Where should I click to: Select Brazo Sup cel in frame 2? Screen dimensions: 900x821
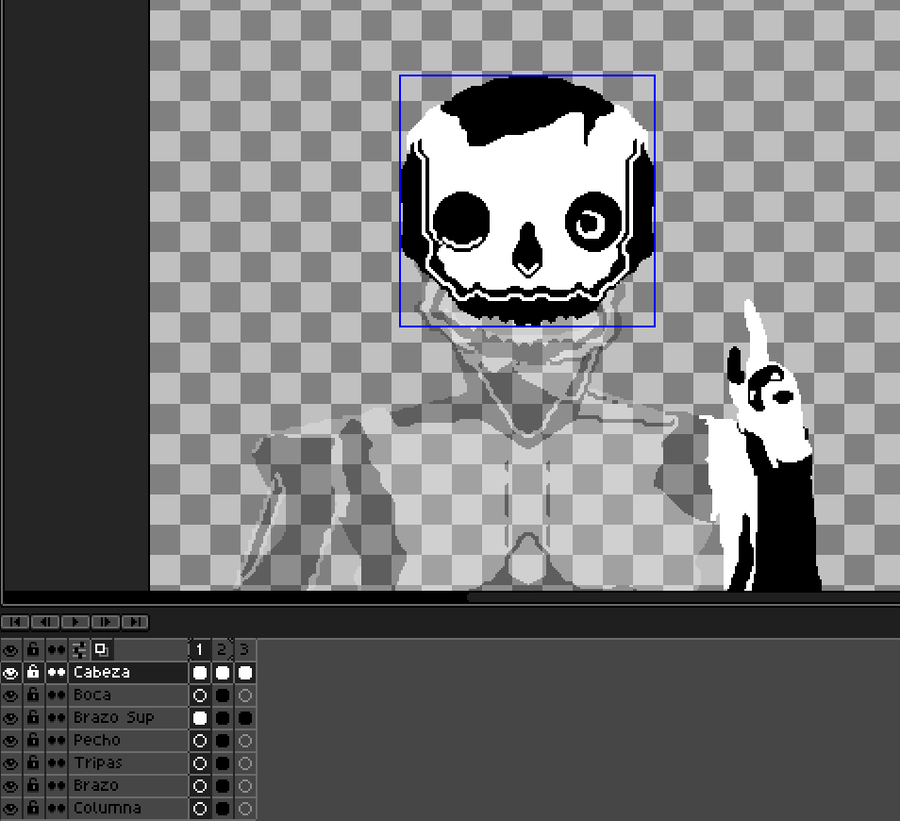point(222,718)
